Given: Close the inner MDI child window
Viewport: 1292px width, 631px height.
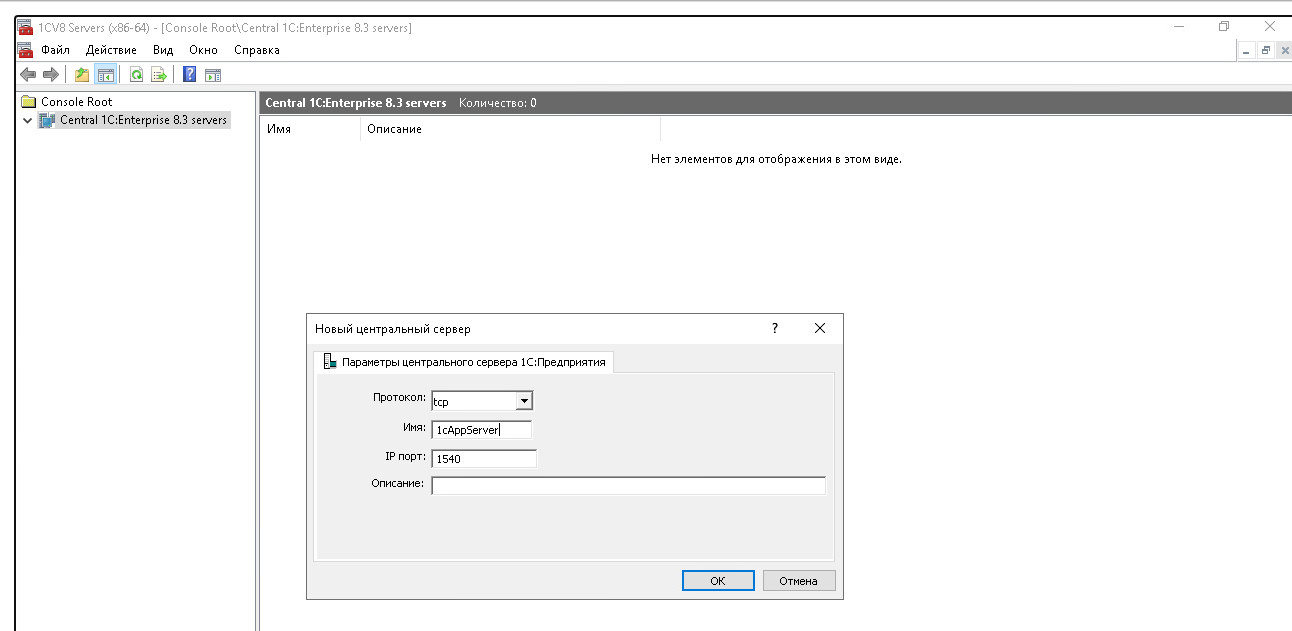Looking at the screenshot, I should coord(1283,50).
